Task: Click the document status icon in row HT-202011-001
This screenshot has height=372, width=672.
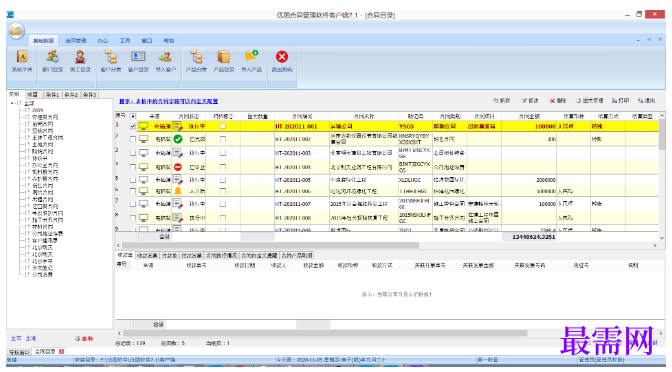Action: (178, 126)
